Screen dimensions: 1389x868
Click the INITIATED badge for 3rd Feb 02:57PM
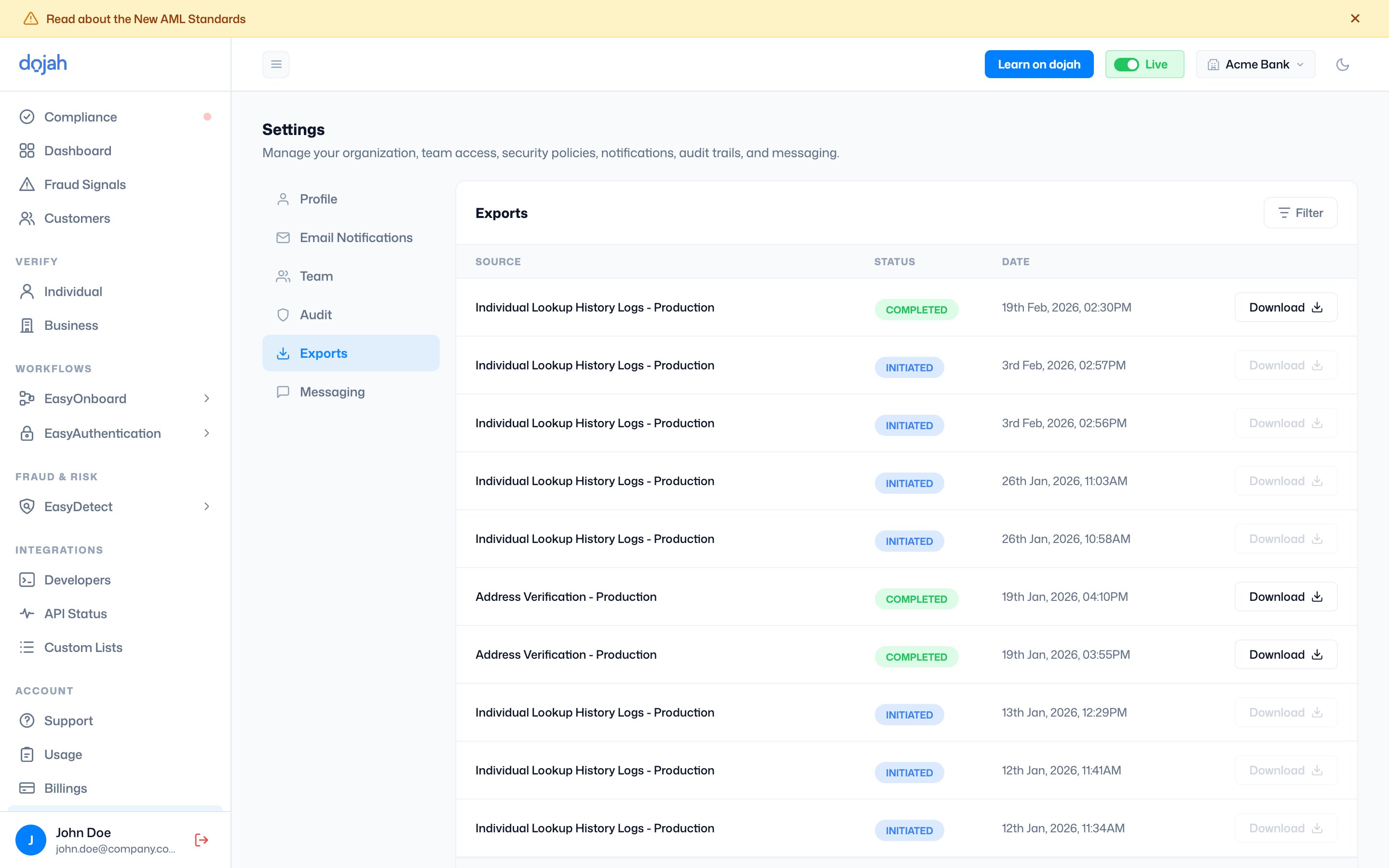[x=909, y=367]
